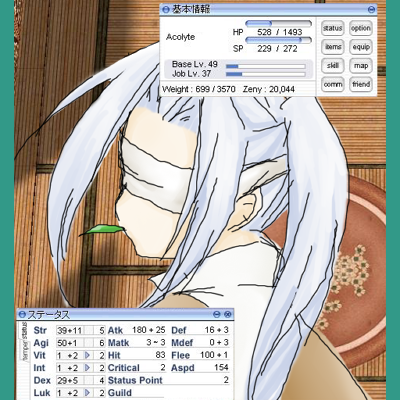The image size is (400, 400).
Task: Click the blue circle icon left of ステータス
Action: click(x=22, y=314)
